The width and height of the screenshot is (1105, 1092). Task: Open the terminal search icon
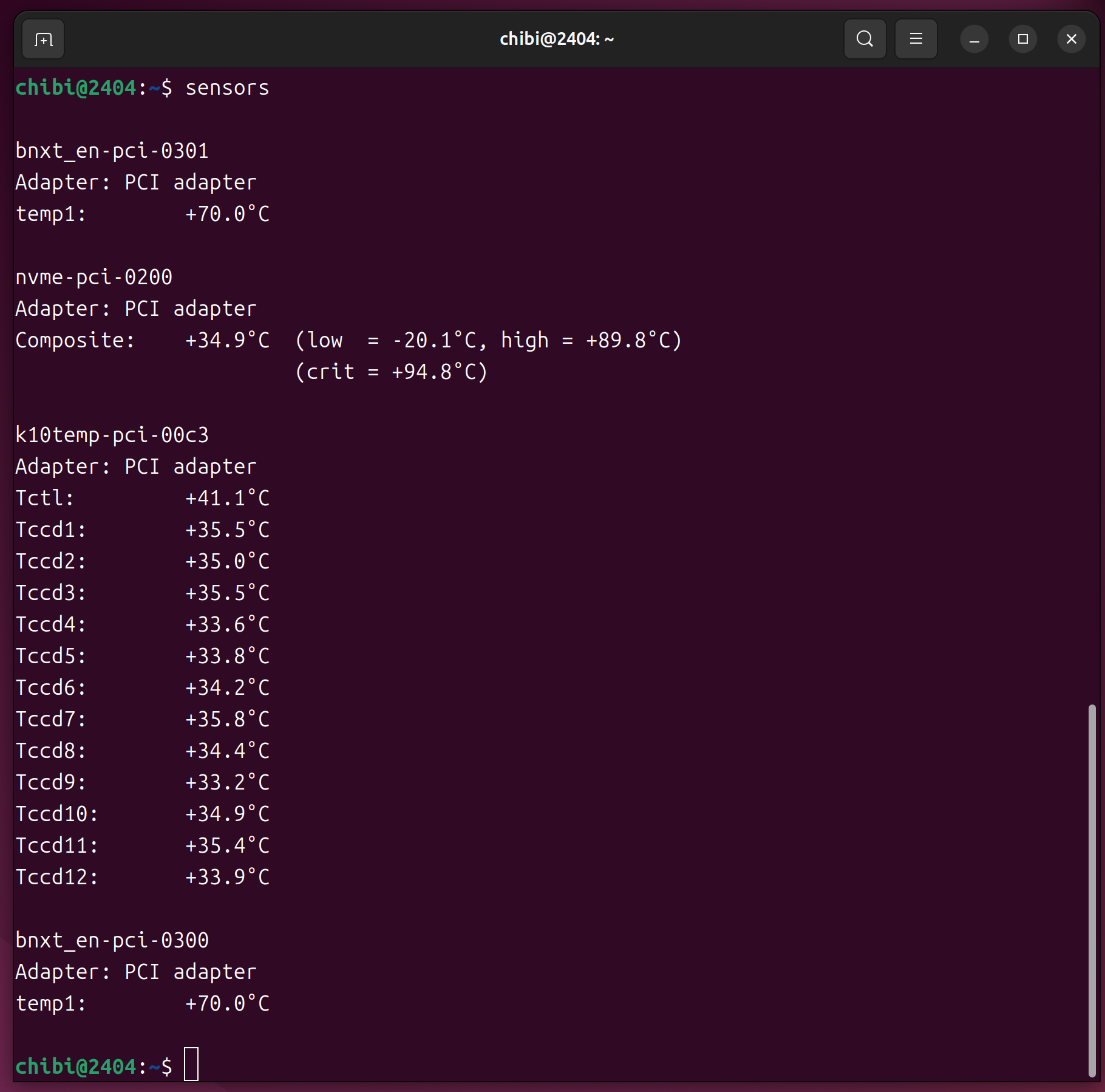865,39
